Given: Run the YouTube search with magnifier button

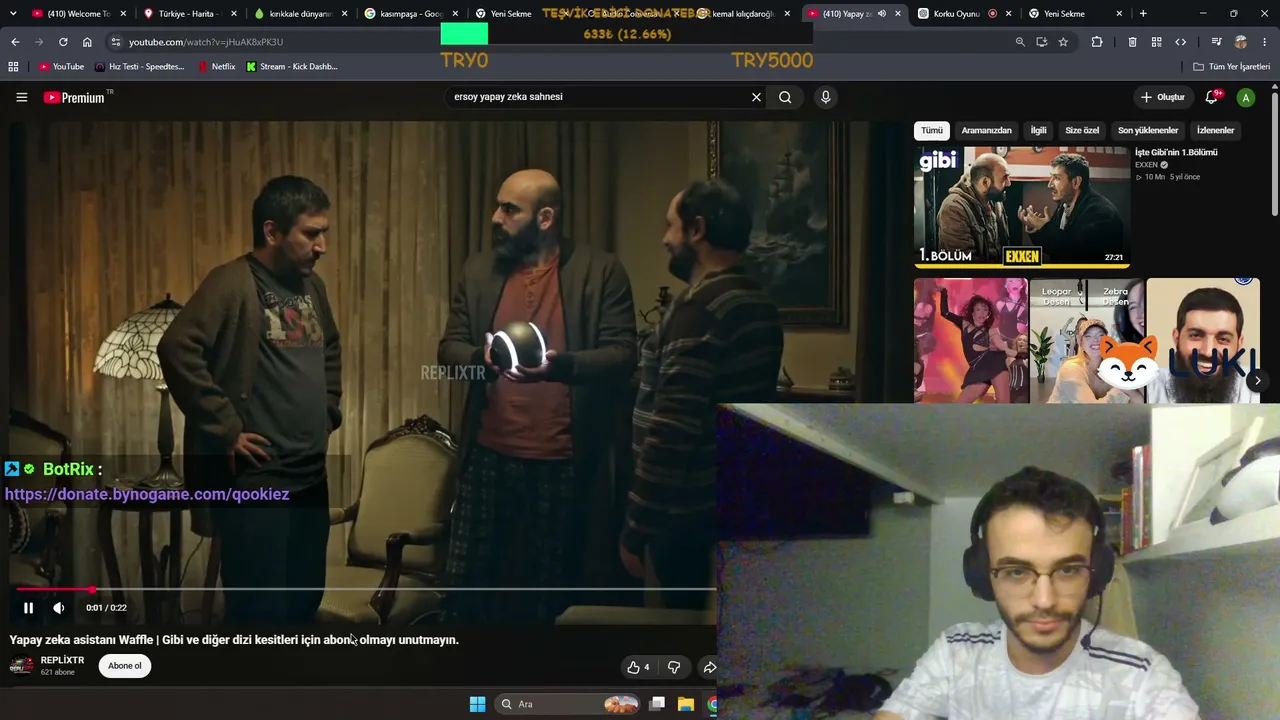Looking at the screenshot, I should pyautogui.click(x=785, y=97).
